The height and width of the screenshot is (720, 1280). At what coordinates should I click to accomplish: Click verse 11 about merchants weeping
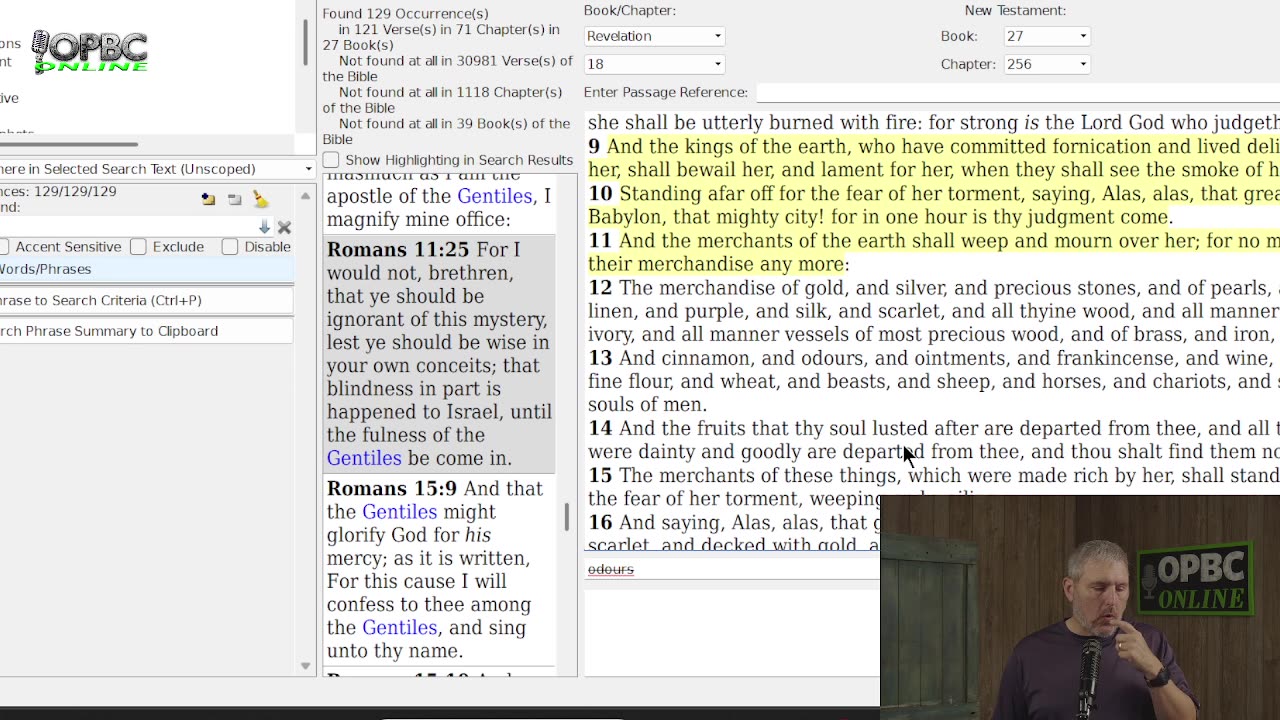click(x=934, y=252)
